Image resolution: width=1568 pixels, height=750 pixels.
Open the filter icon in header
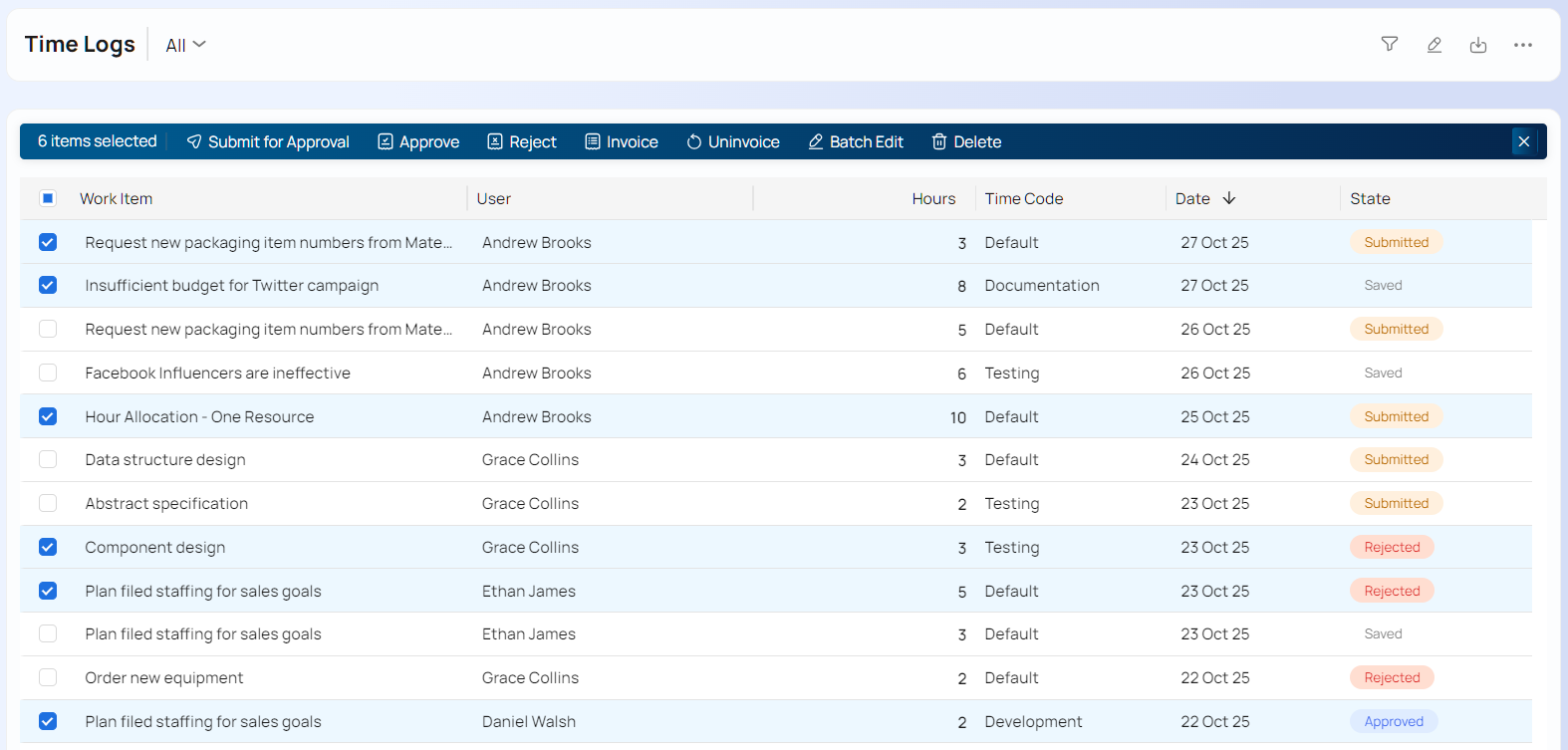coord(1389,44)
